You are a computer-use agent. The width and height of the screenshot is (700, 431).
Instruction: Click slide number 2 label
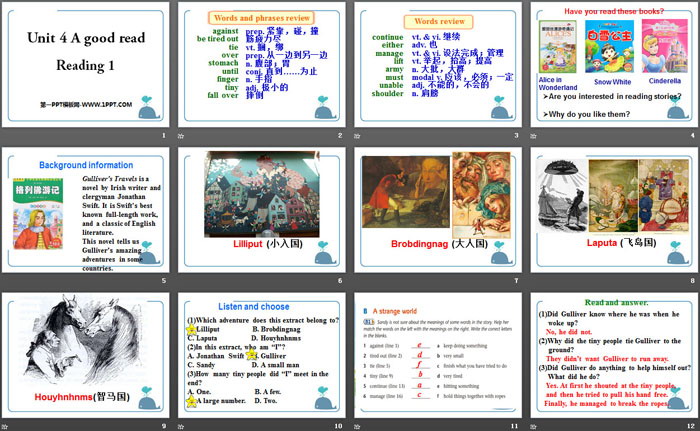pyautogui.click(x=340, y=135)
